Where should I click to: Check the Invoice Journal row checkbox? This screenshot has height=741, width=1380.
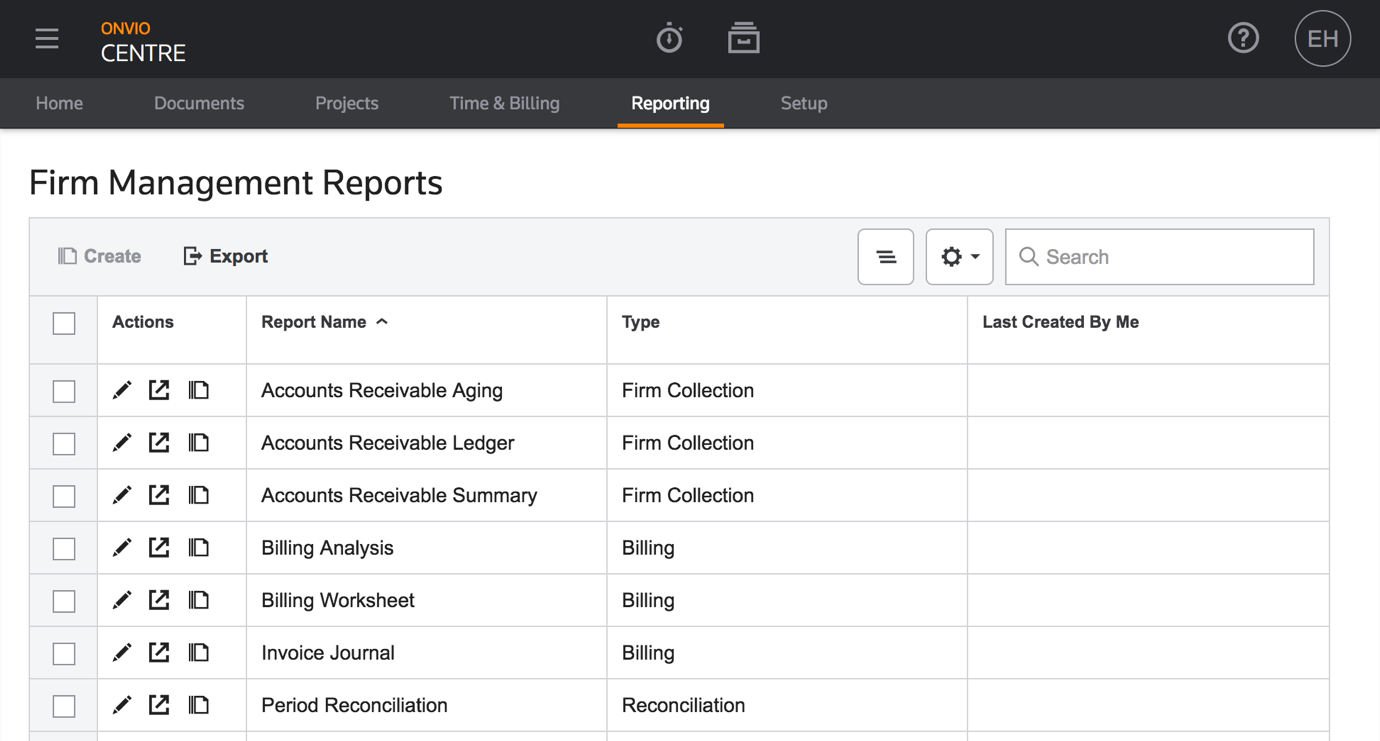64,653
